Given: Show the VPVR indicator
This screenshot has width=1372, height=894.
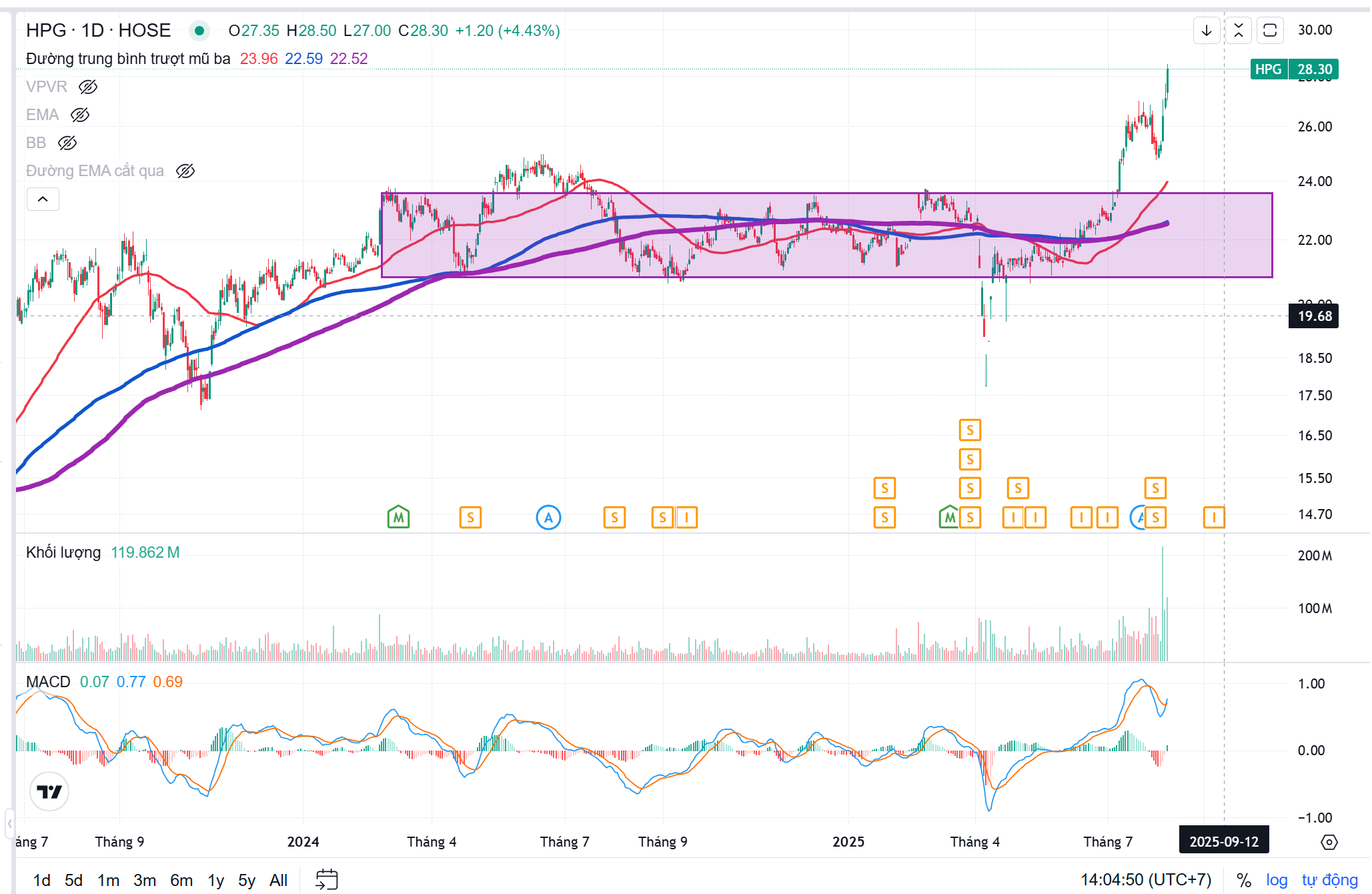Looking at the screenshot, I should point(88,87).
